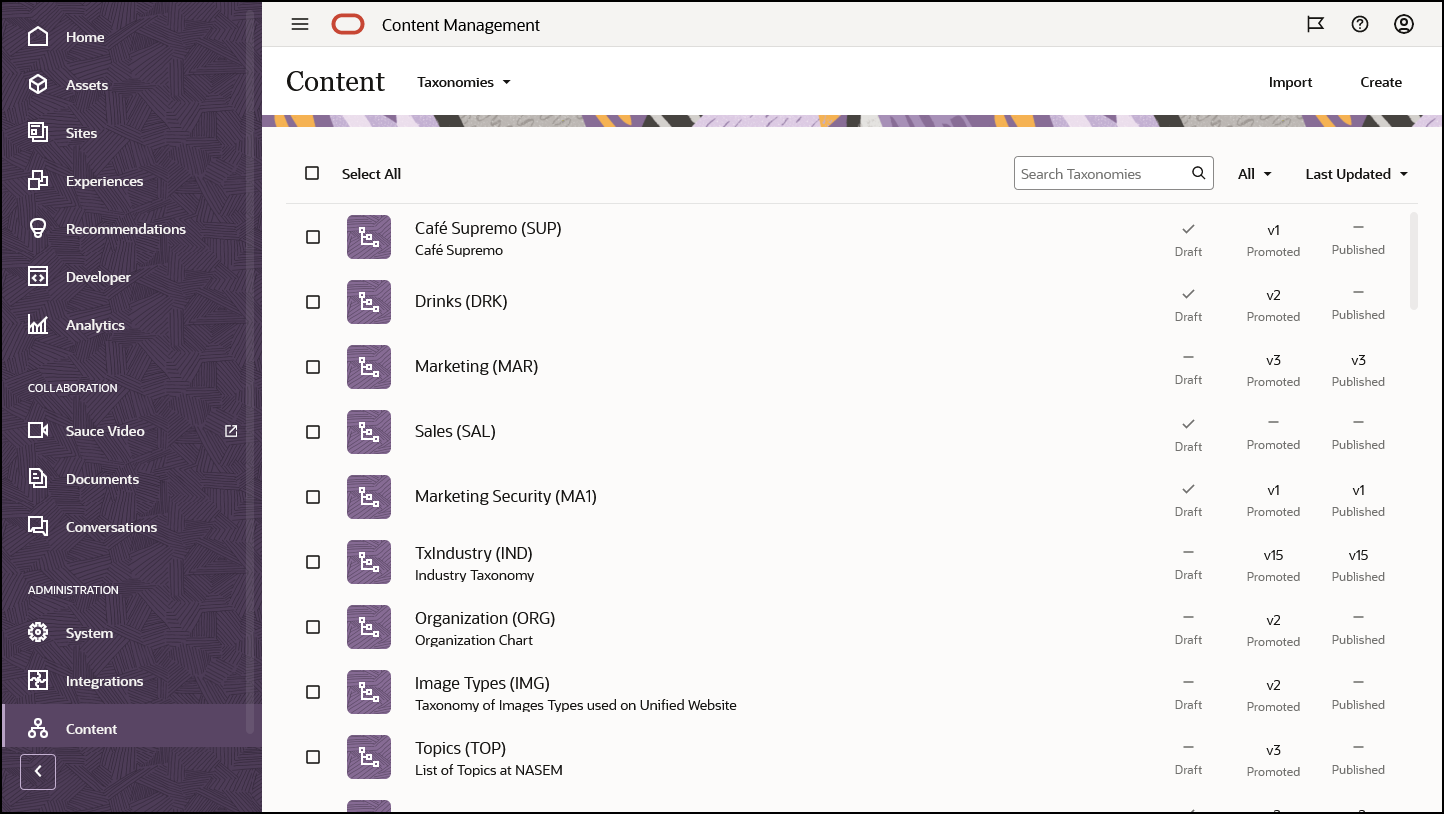The image size is (1444, 814).
Task: Tick the Sales (SAL) checkbox
Action: pos(313,432)
